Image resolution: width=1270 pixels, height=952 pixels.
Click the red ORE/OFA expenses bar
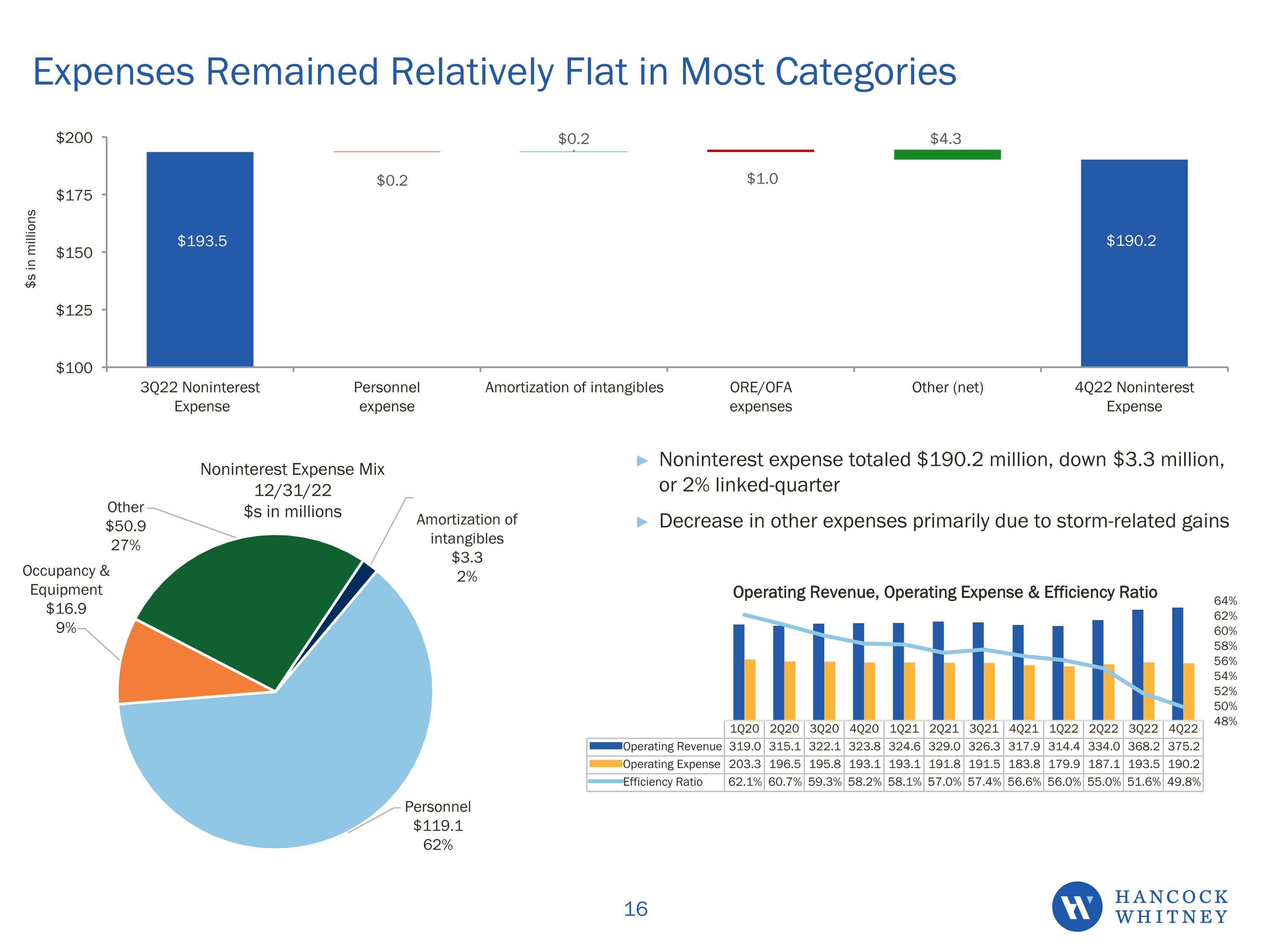(760, 151)
